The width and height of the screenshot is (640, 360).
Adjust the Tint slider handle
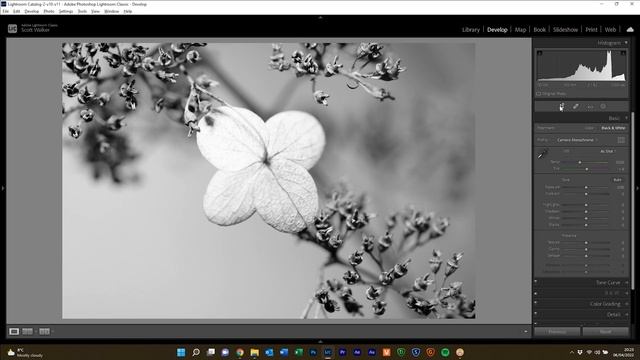(587, 169)
